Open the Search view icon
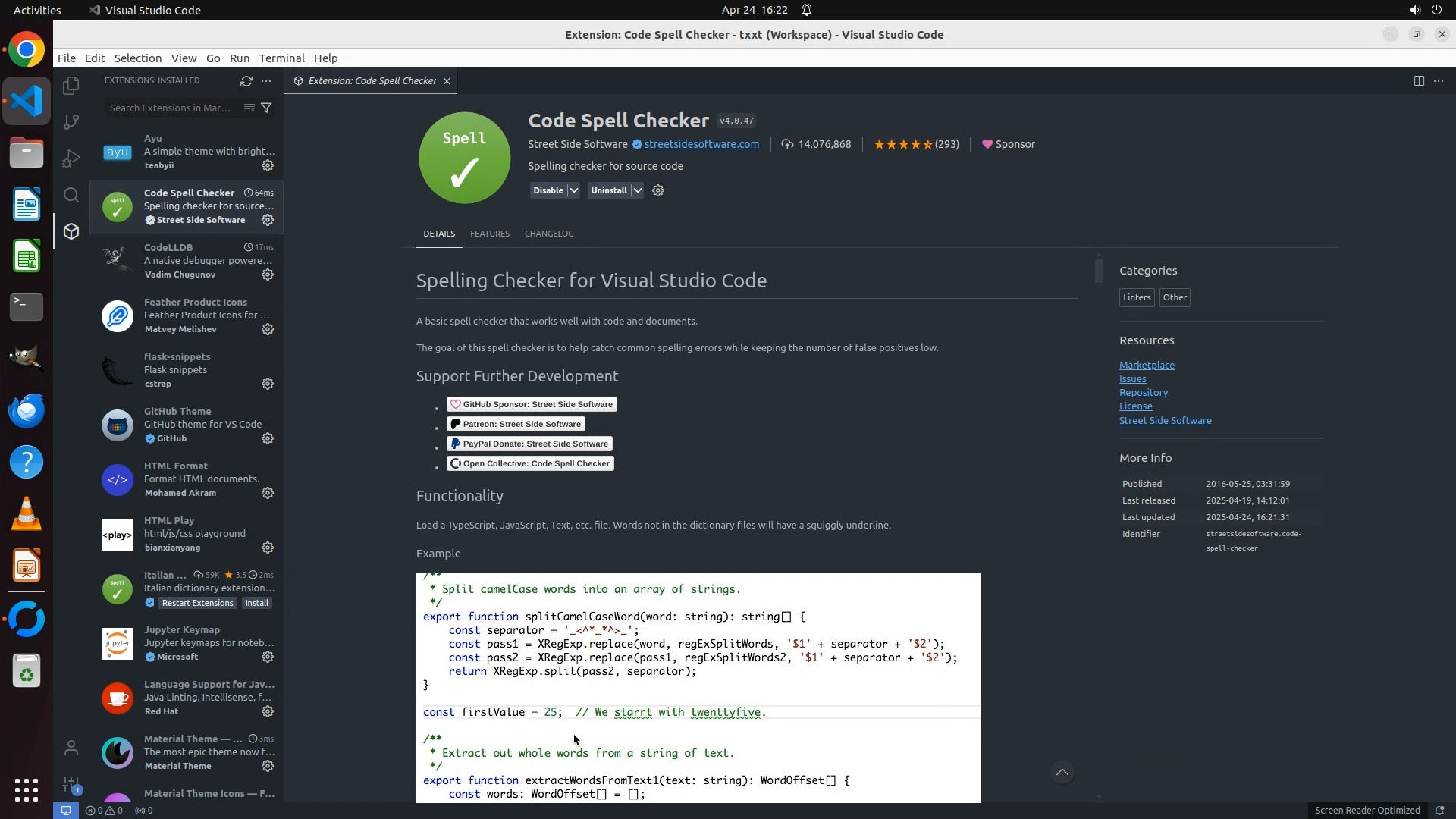1456x819 pixels. (x=71, y=195)
